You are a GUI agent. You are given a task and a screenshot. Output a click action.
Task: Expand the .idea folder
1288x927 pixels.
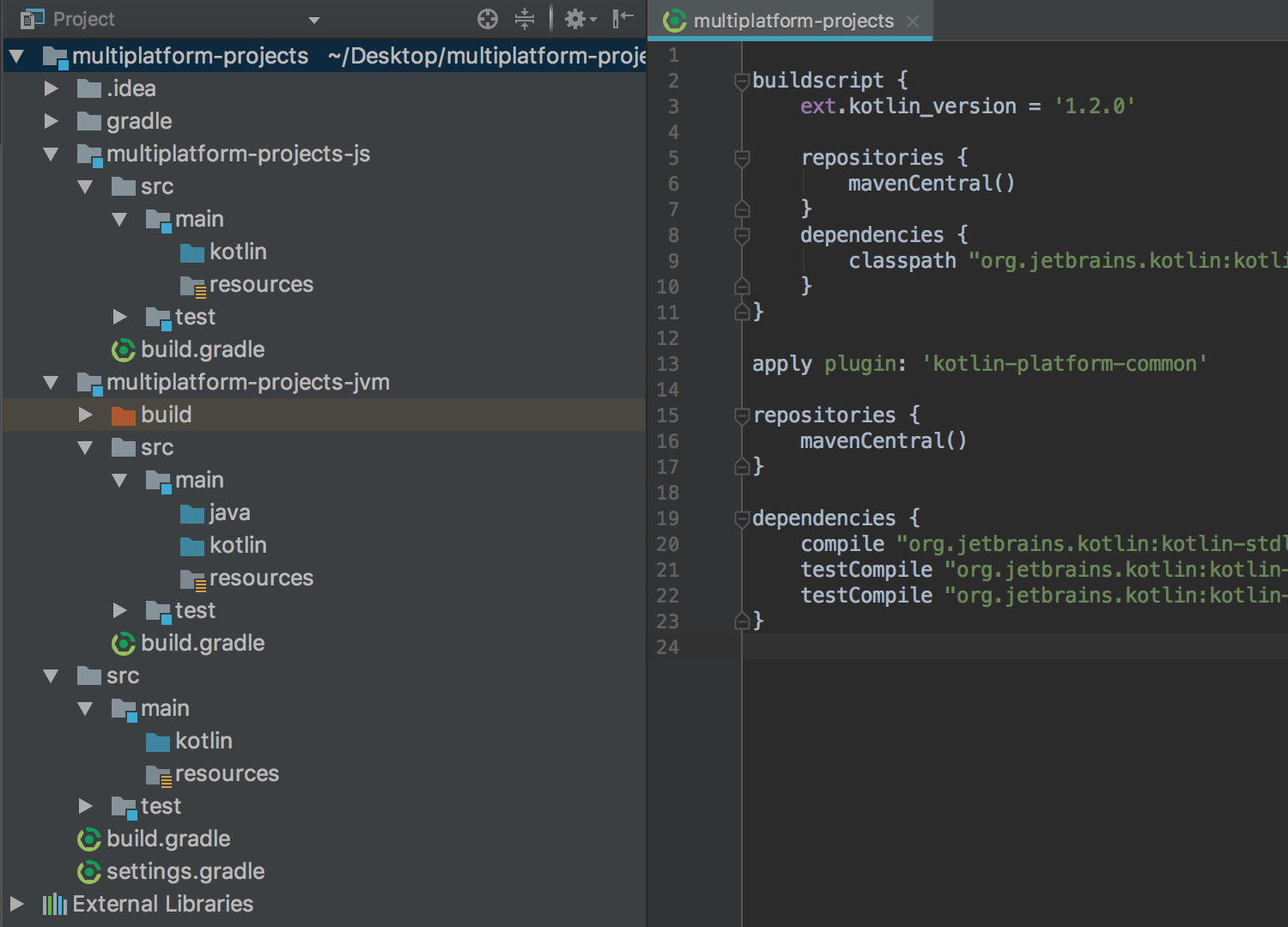[x=51, y=88]
